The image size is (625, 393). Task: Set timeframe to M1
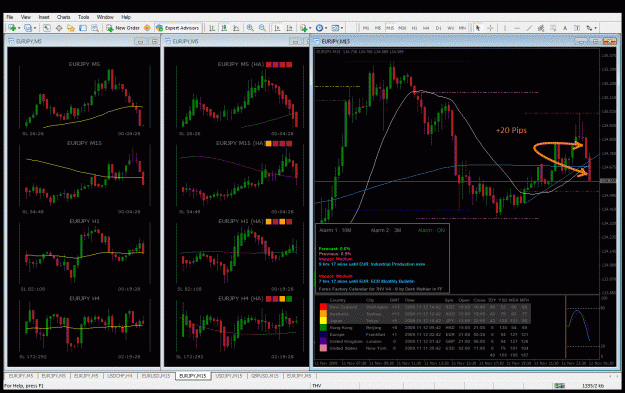pyautogui.click(x=366, y=28)
